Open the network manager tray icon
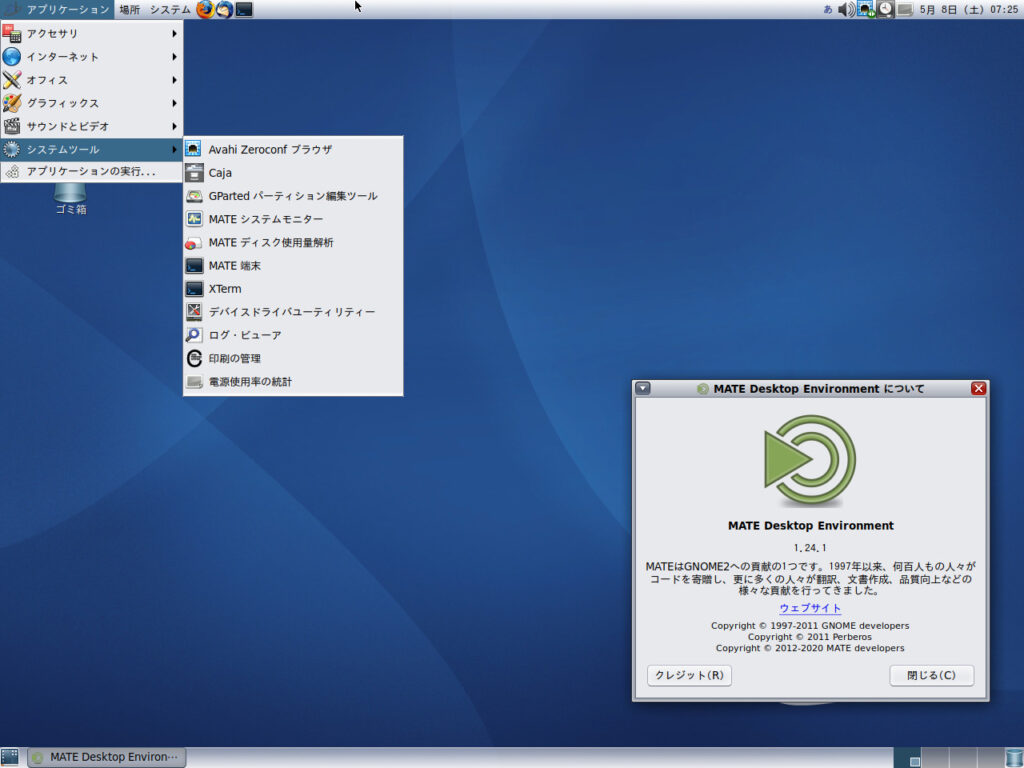The width and height of the screenshot is (1024, 768). pos(864,8)
